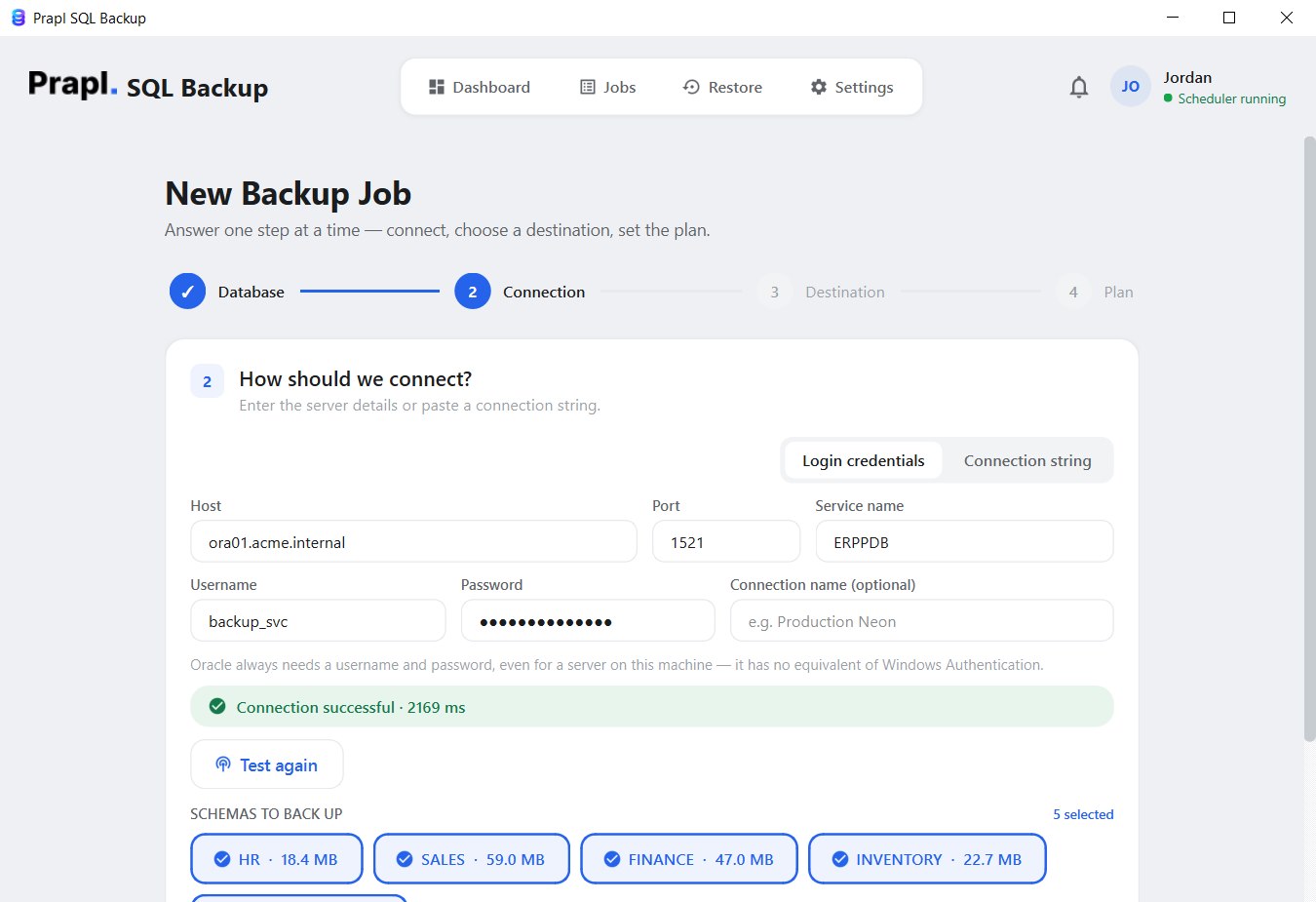Click the step 2 Connection circle
This screenshot has height=902, width=1316.
pyautogui.click(x=473, y=292)
